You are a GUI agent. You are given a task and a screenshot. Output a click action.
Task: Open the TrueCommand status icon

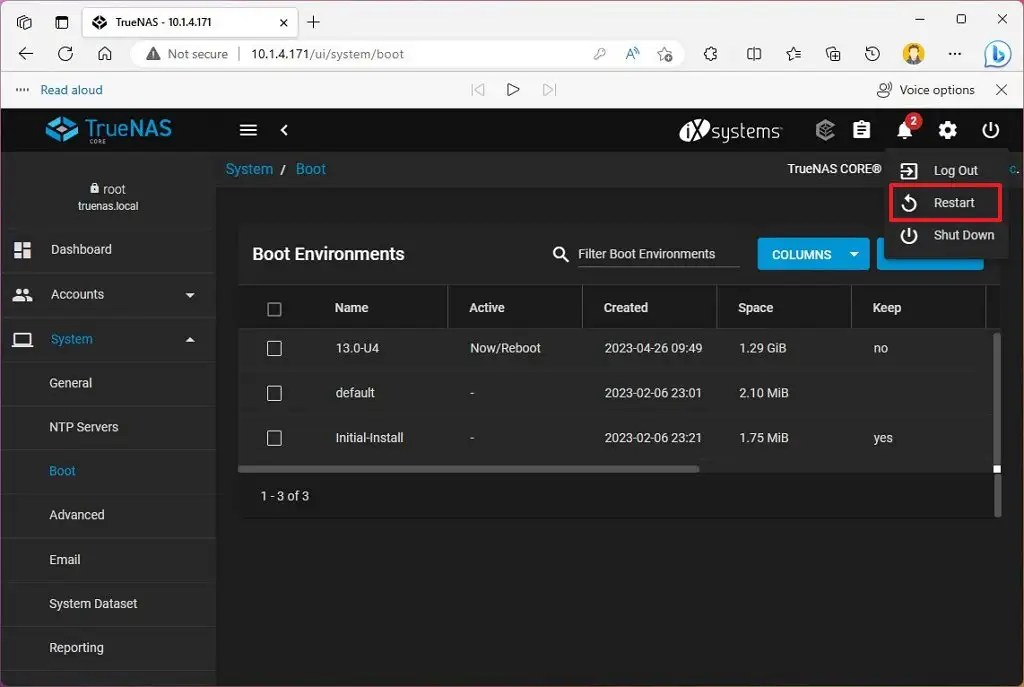pyautogui.click(x=825, y=130)
